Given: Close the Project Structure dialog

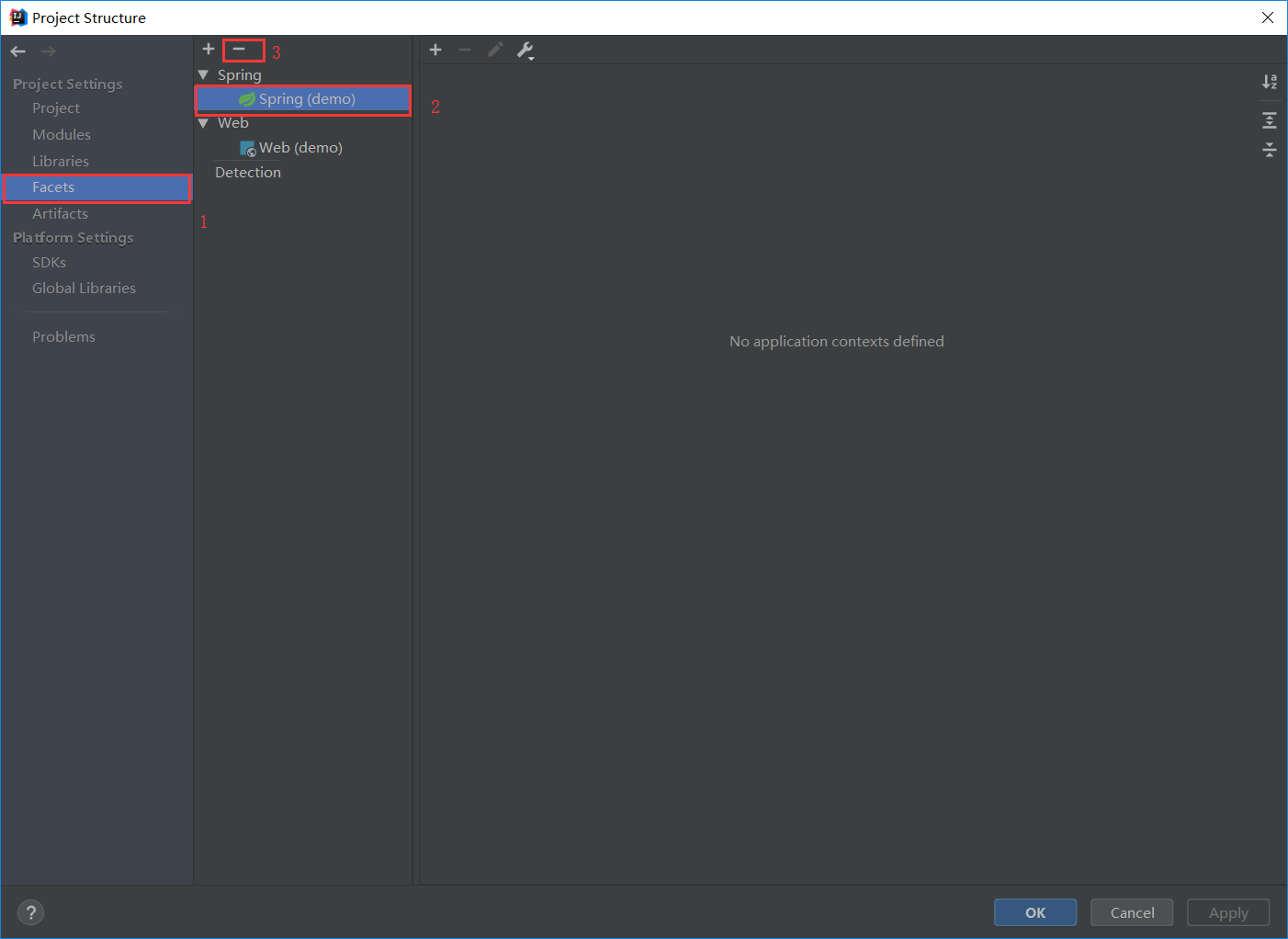Looking at the screenshot, I should (x=1268, y=17).
